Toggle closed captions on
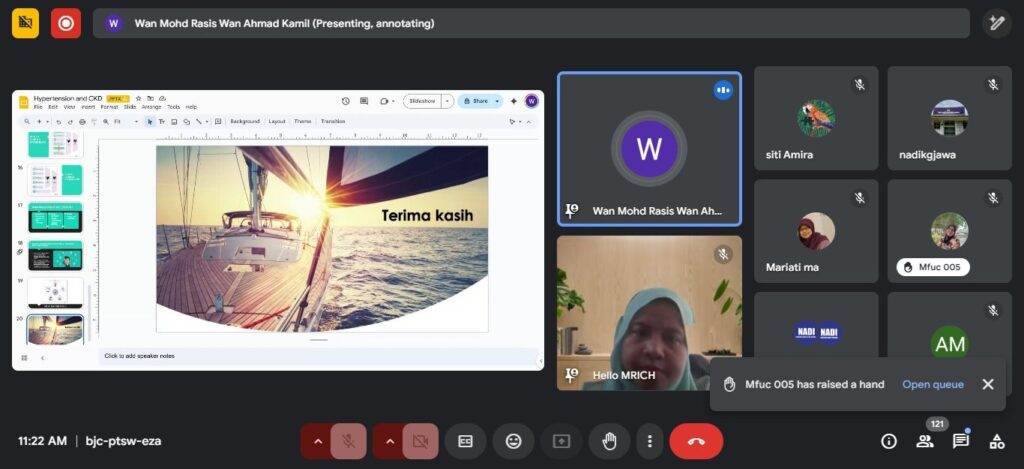The height and width of the screenshot is (469, 1024). (x=465, y=441)
